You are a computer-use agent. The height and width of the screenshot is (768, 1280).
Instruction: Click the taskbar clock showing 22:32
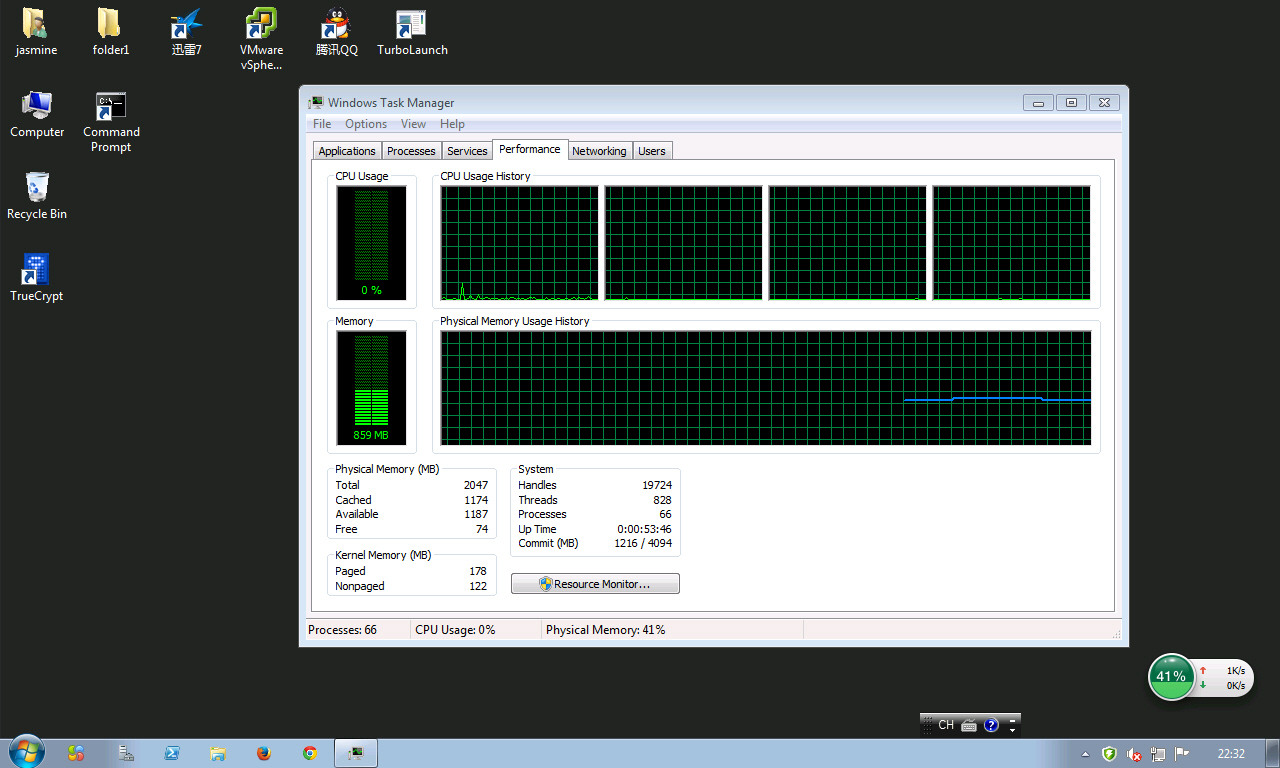(1231, 754)
